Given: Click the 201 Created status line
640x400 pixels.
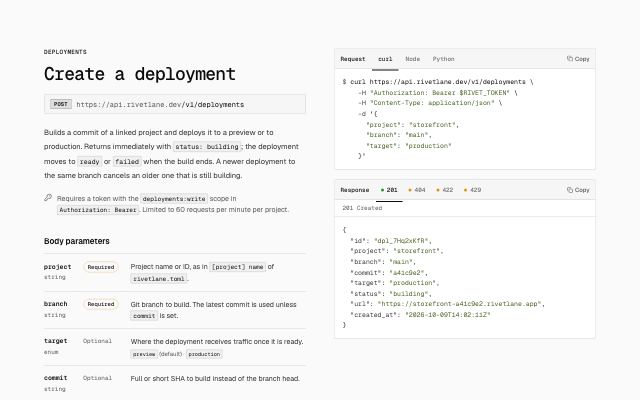Looking at the screenshot, I should [362, 208].
